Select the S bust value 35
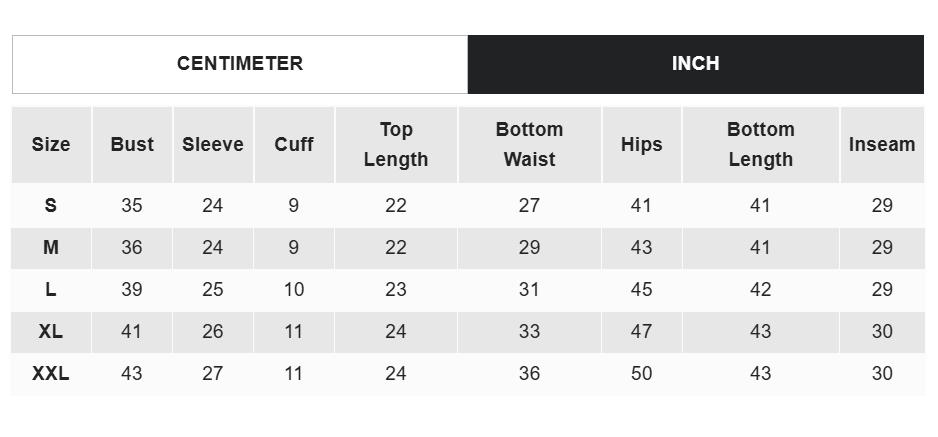This screenshot has width=938, height=437. (x=132, y=206)
